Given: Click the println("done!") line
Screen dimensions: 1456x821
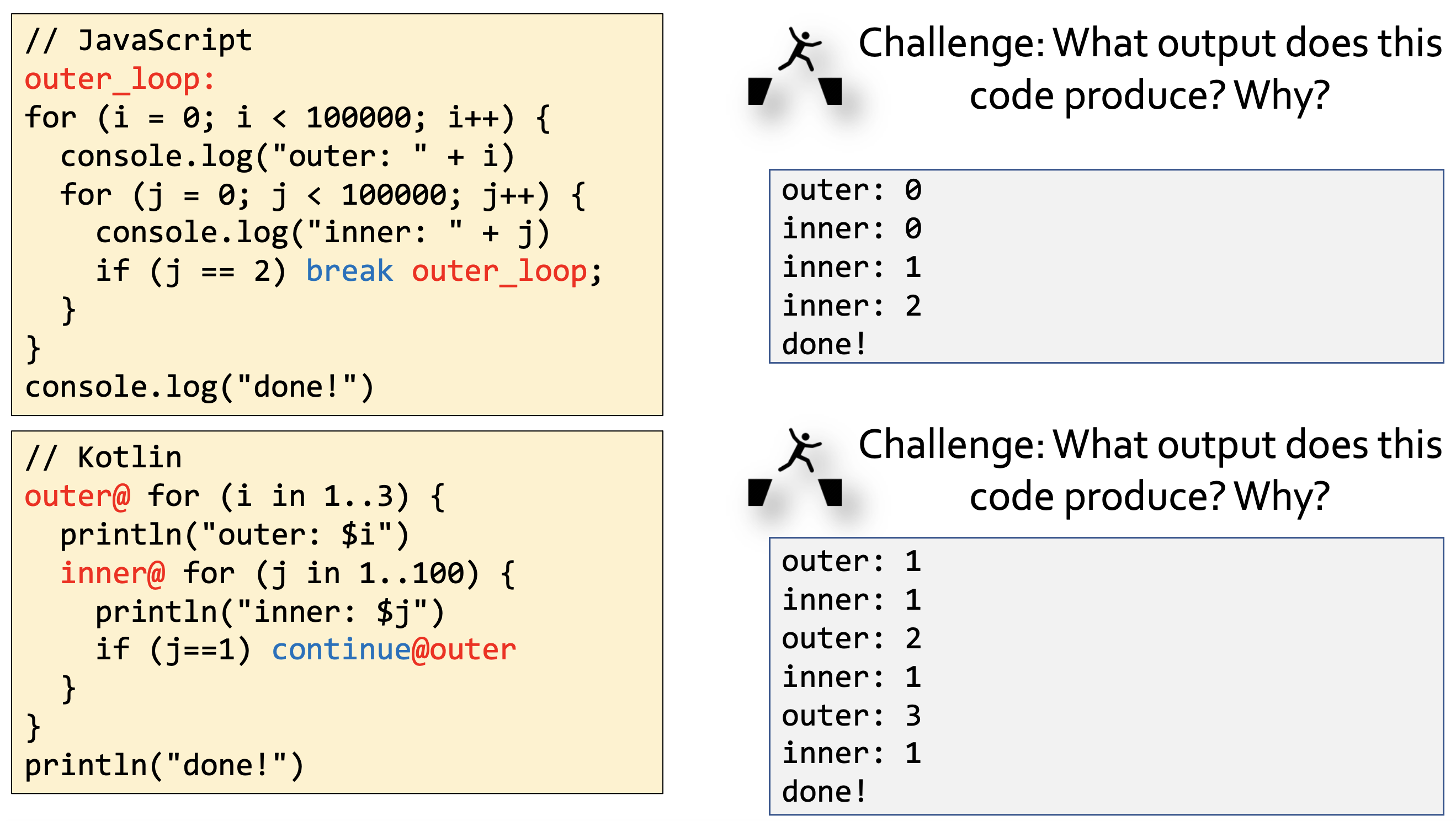Looking at the screenshot, I should (164, 766).
